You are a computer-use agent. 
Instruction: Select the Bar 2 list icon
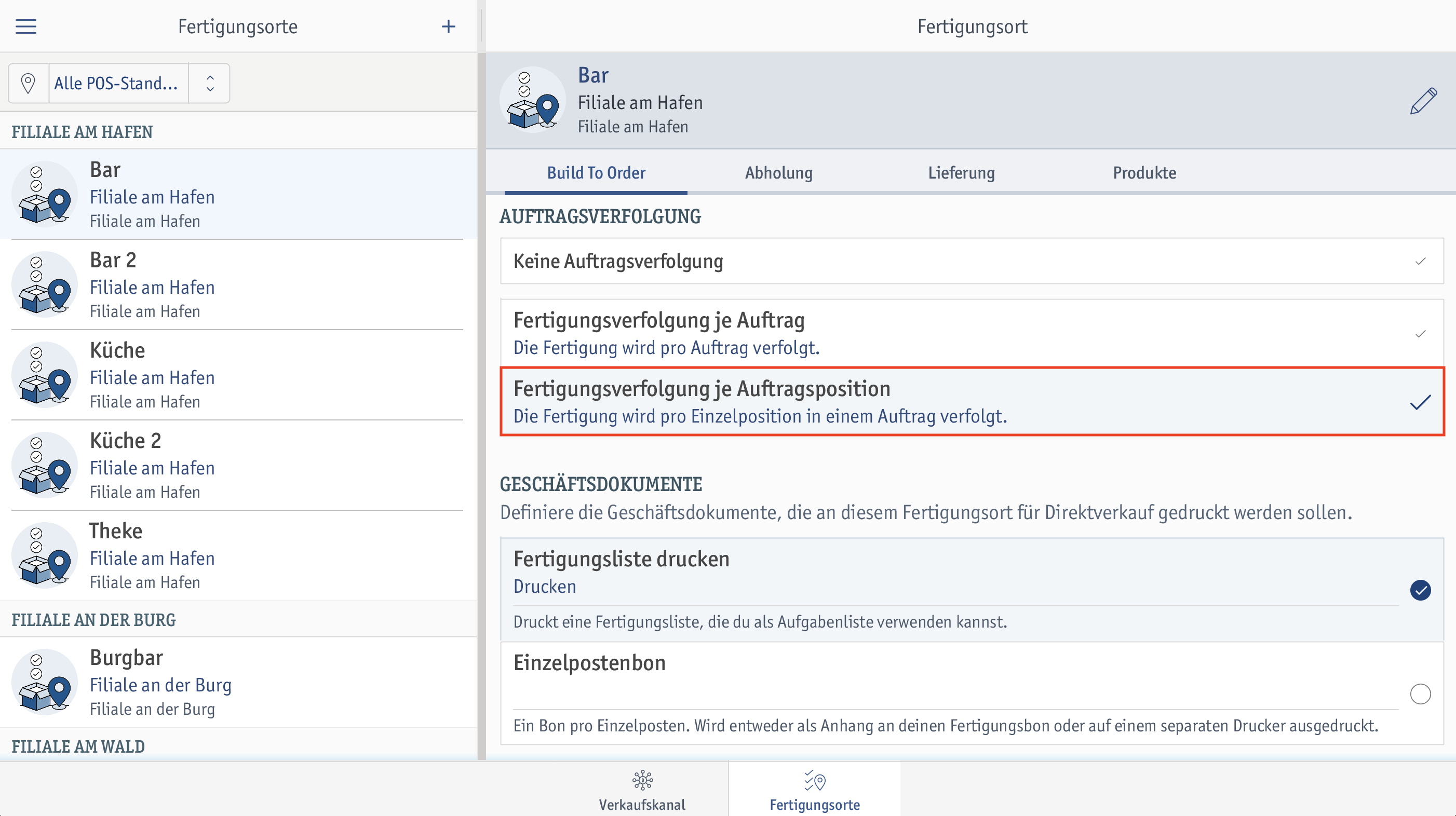click(45, 284)
